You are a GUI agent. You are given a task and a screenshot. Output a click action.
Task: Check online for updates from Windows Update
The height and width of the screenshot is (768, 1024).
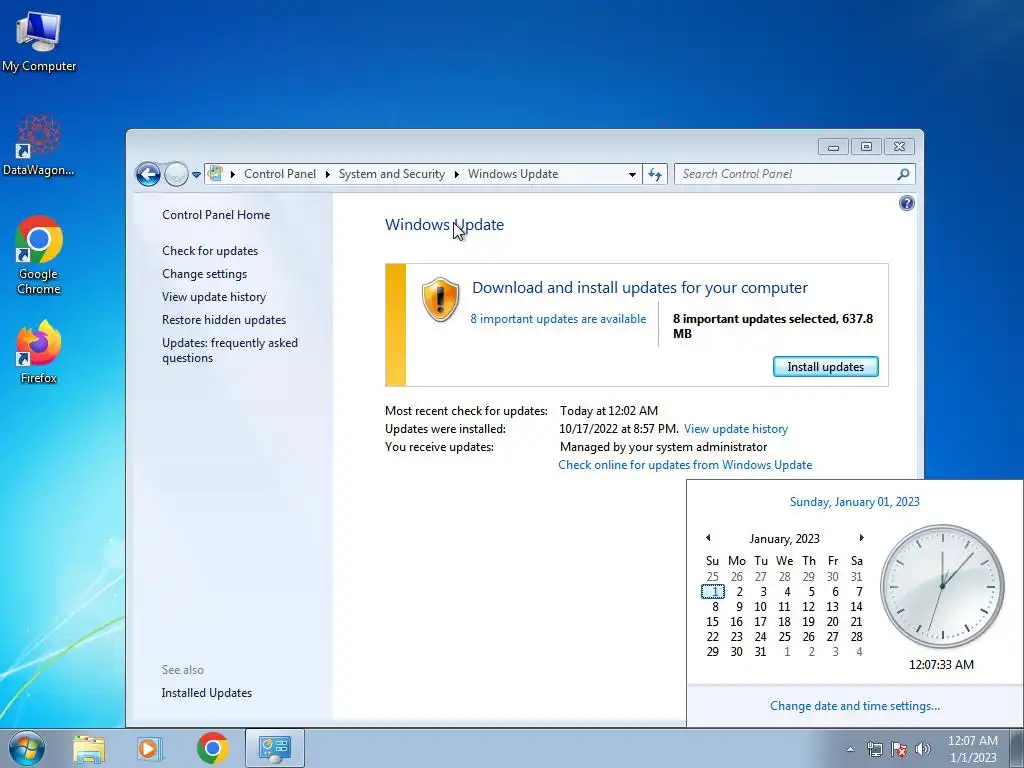pos(685,465)
